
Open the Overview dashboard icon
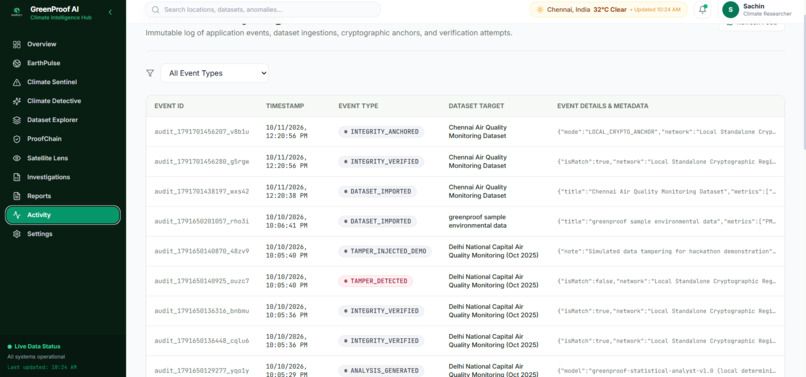(x=16, y=44)
